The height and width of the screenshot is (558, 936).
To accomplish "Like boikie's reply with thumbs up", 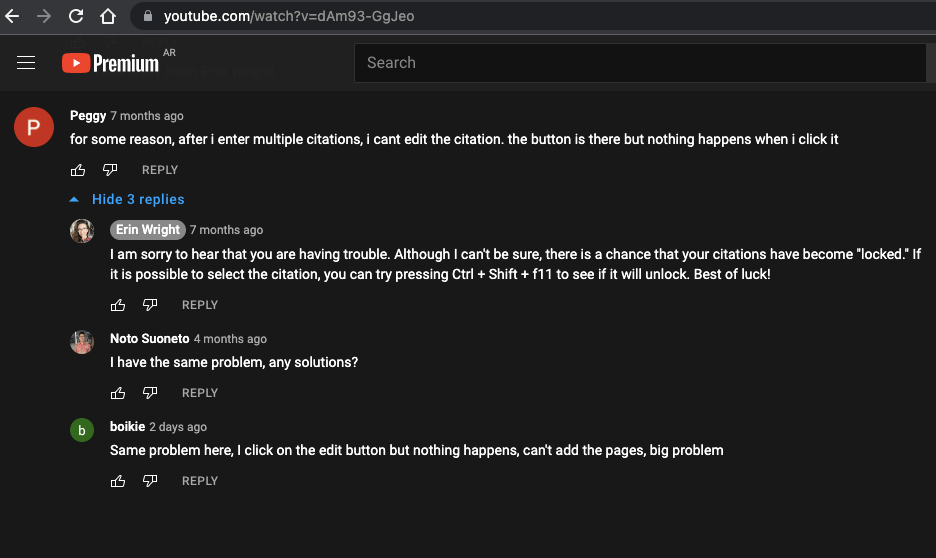I will 118,481.
